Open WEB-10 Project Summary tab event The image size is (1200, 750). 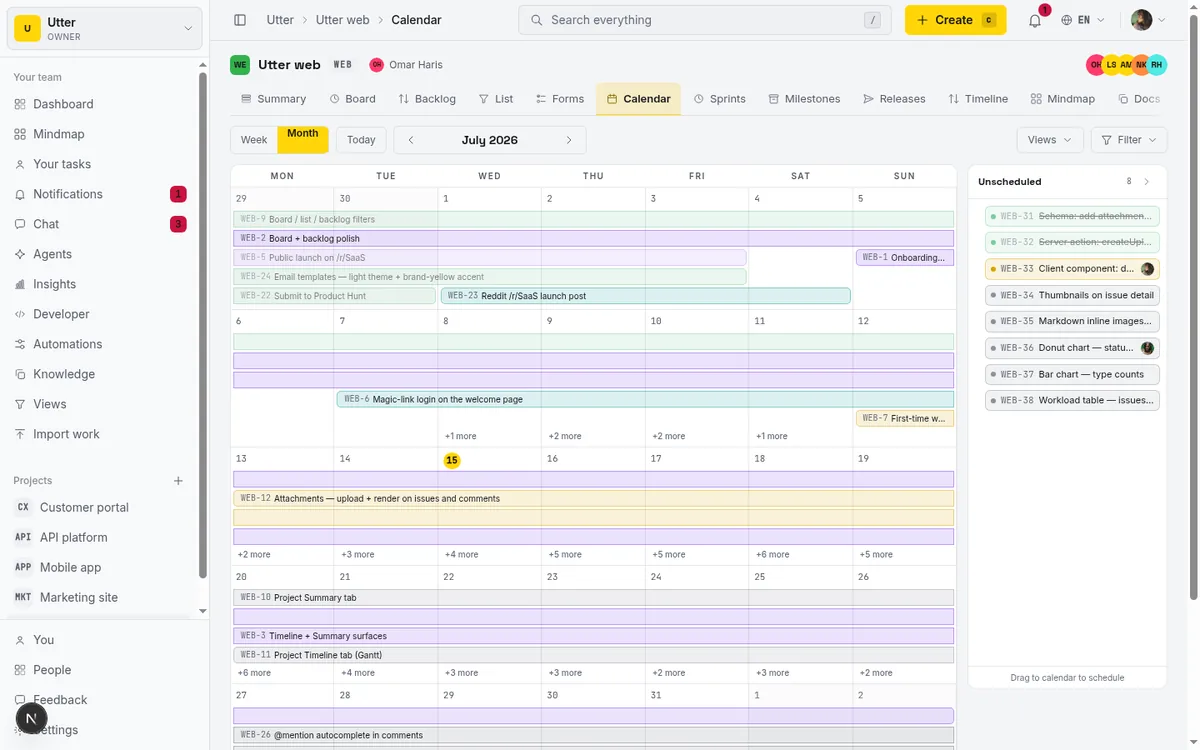(594, 597)
